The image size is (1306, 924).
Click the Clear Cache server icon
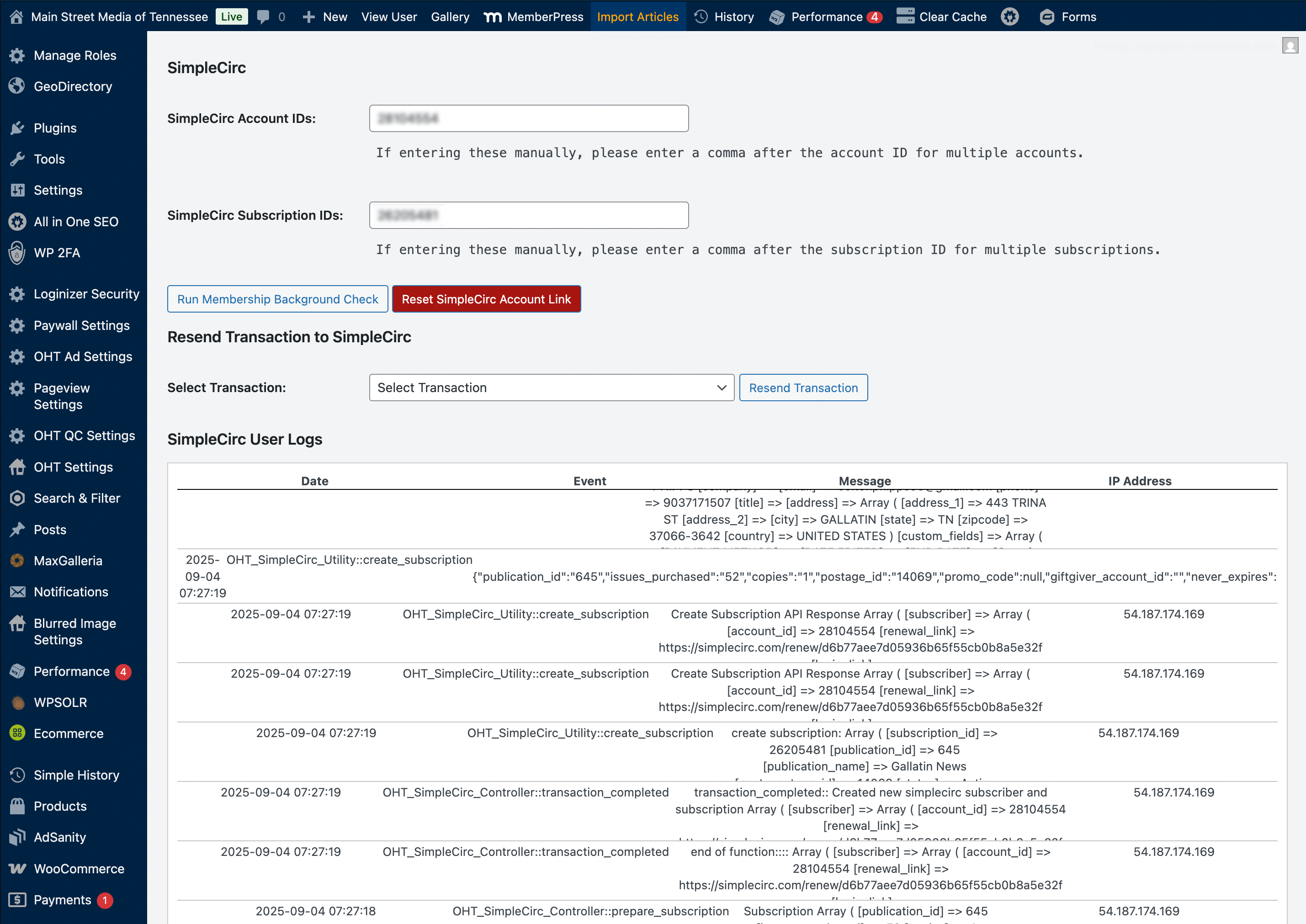click(x=906, y=16)
